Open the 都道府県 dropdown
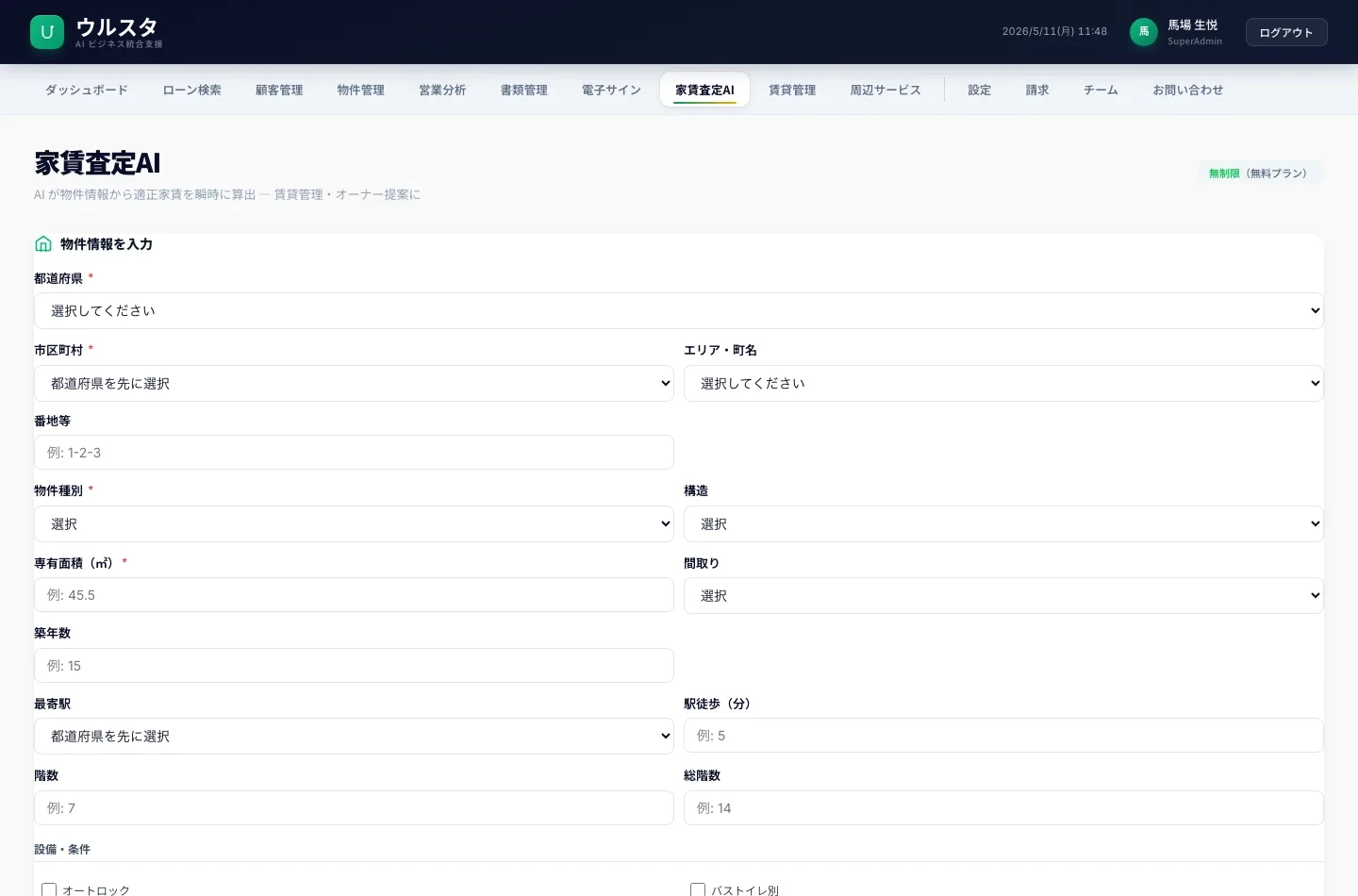Viewport: 1358px width, 896px height. tap(679, 311)
